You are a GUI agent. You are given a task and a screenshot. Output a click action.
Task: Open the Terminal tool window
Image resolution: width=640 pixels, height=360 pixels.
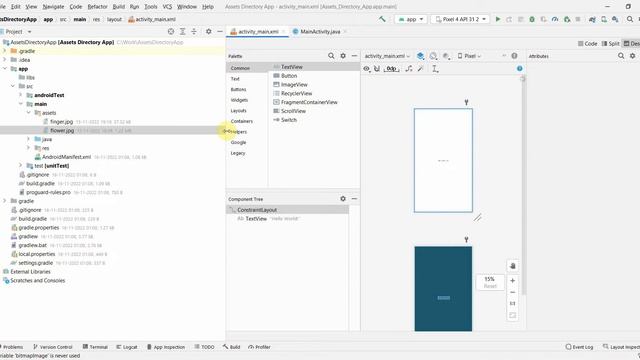95,347
